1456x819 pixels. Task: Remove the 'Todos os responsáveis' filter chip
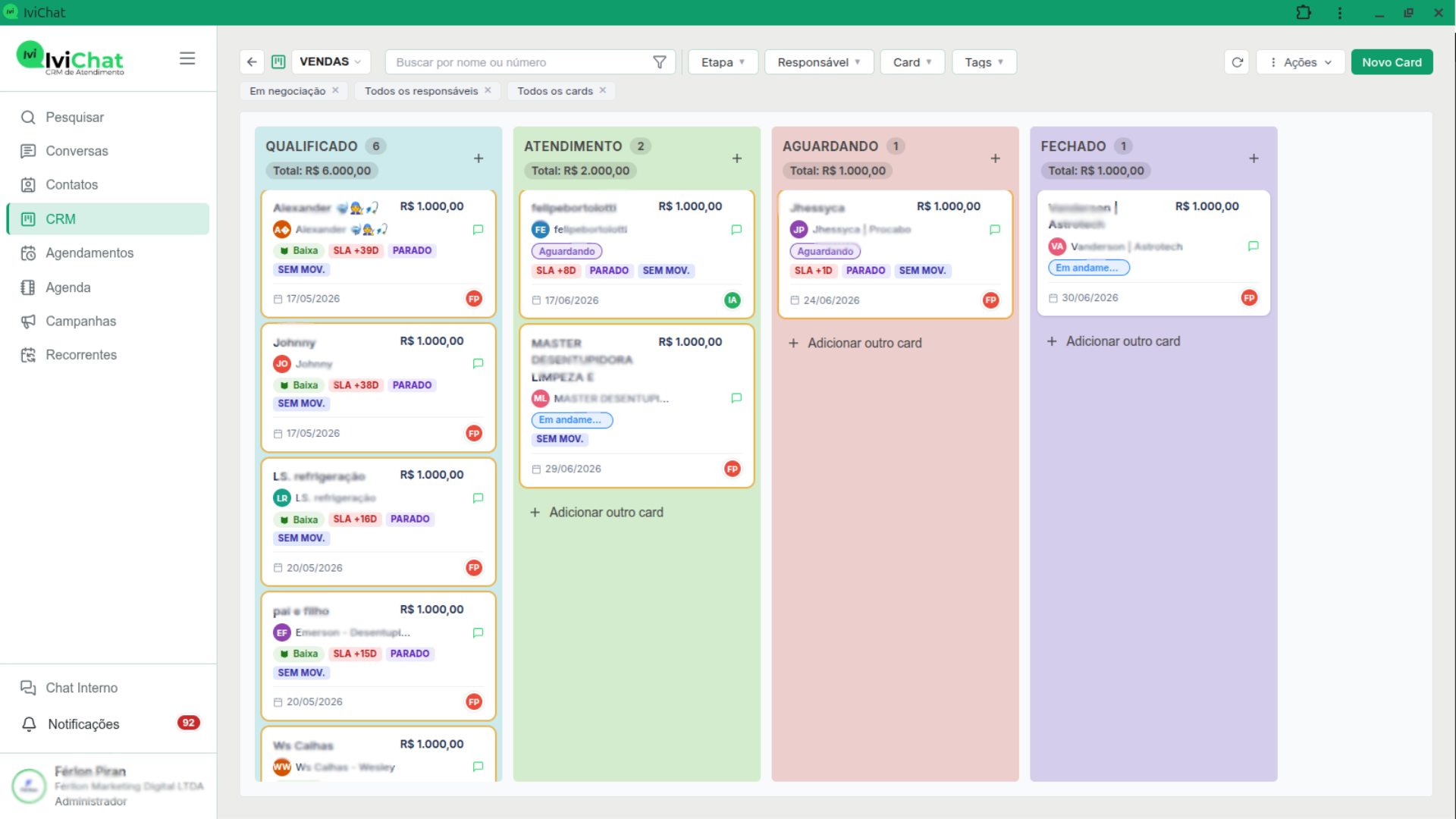(488, 90)
